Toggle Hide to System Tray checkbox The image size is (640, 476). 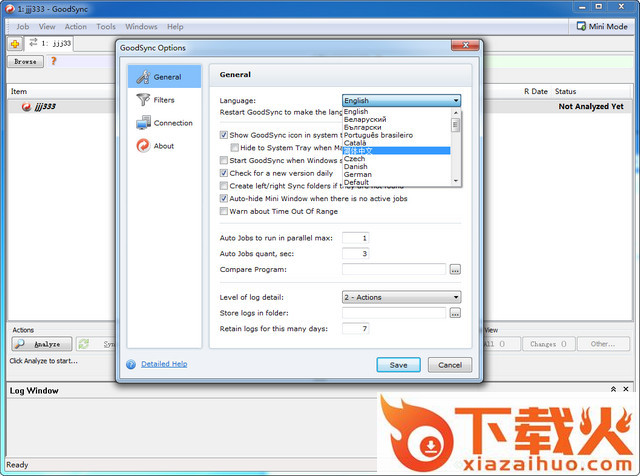click(x=234, y=147)
